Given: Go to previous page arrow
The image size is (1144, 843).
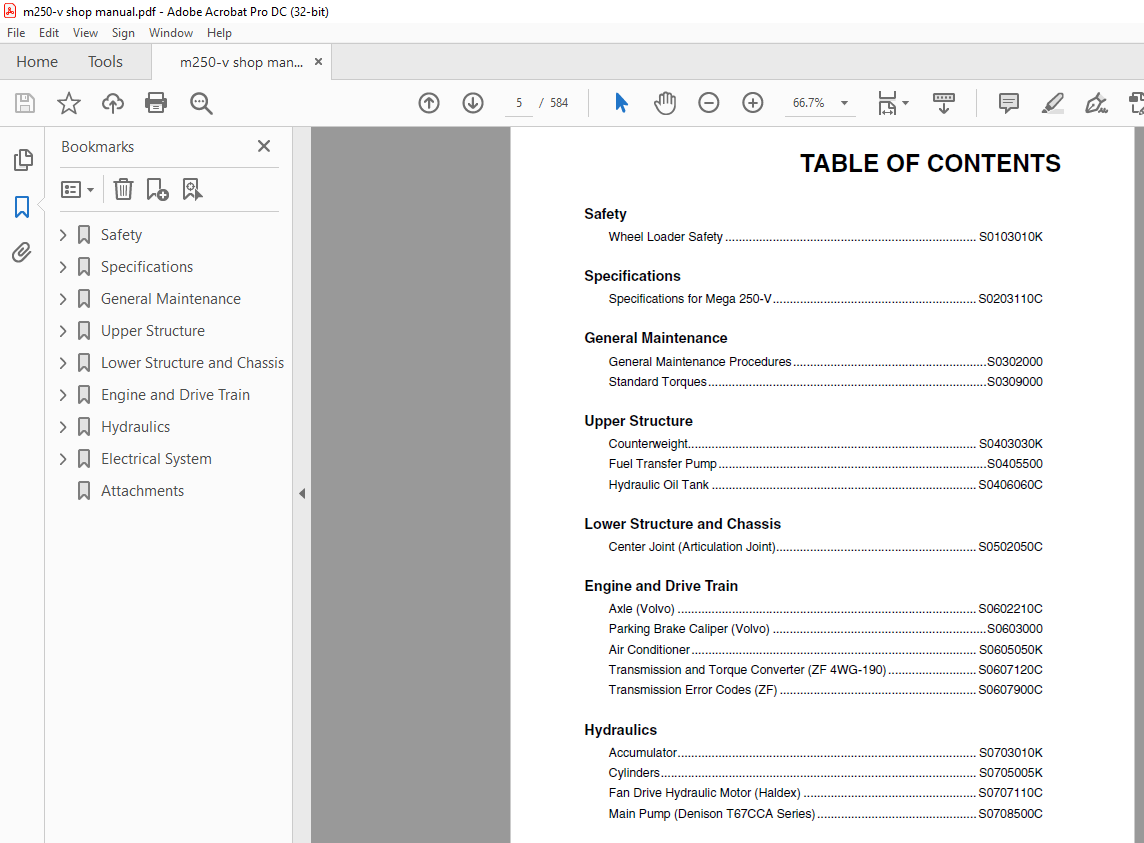Looking at the screenshot, I should coord(429,103).
